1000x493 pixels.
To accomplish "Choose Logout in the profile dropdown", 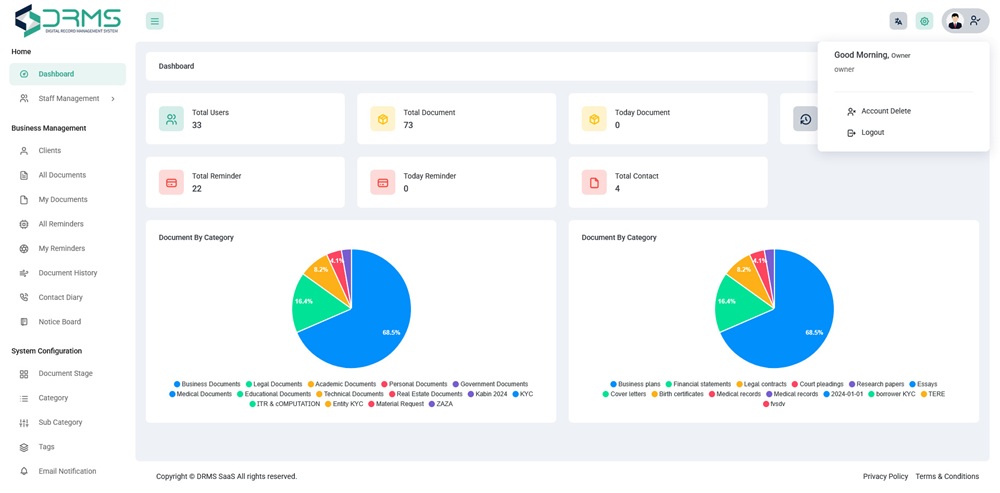I will point(872,132).
